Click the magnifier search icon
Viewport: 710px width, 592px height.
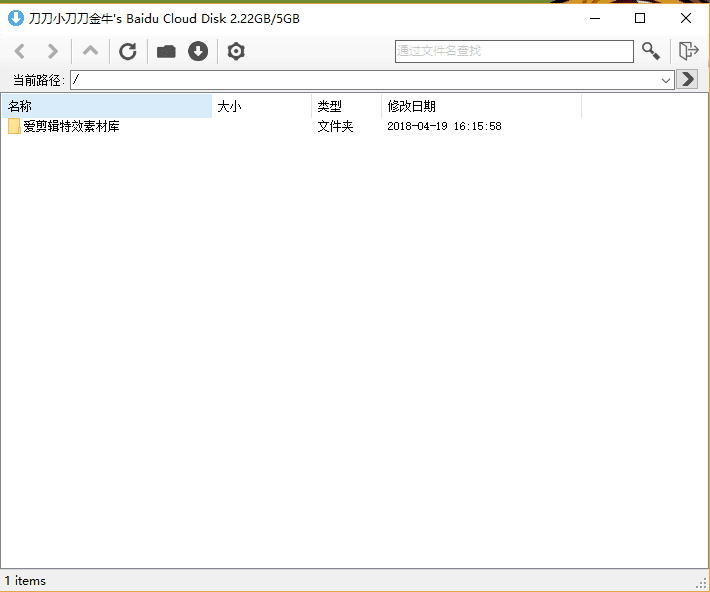[651, 51]
